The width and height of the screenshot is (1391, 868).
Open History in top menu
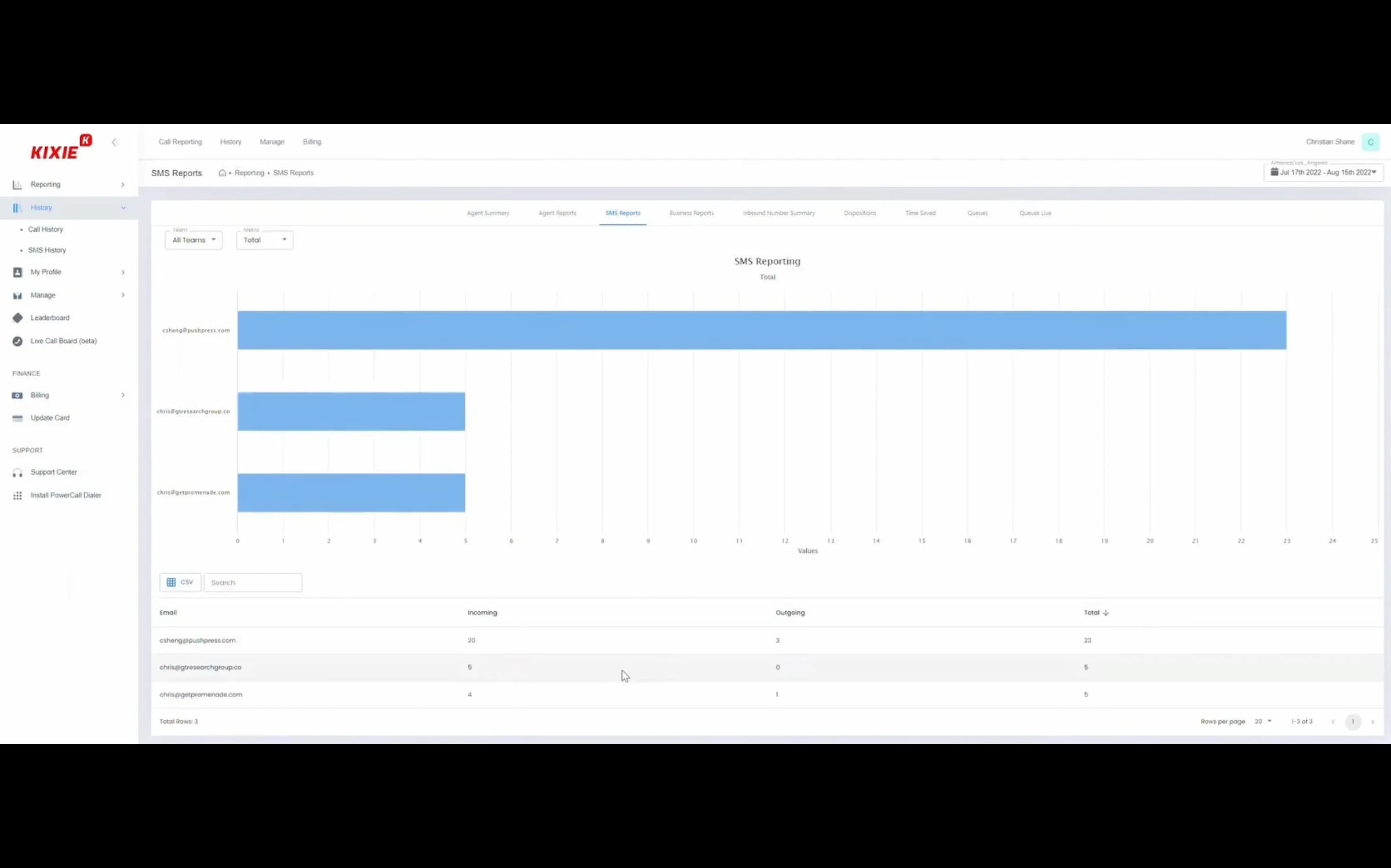tap(231, 142)
